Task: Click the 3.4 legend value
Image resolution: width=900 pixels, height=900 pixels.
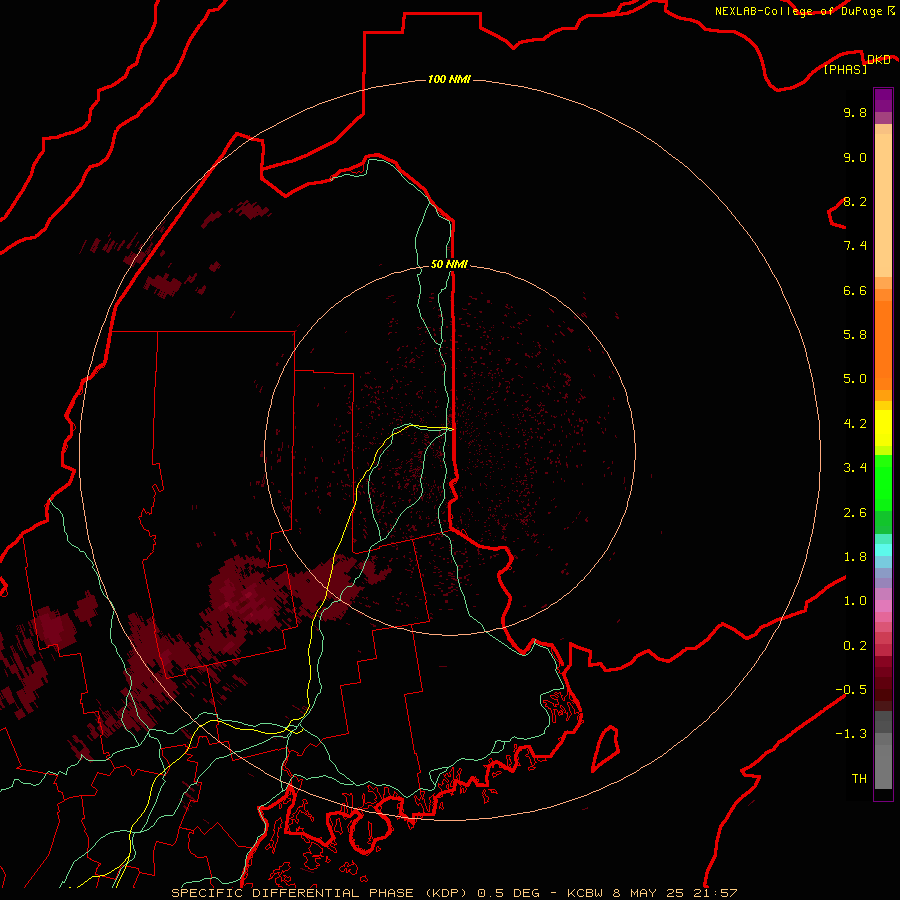Action: coord(855,467)
